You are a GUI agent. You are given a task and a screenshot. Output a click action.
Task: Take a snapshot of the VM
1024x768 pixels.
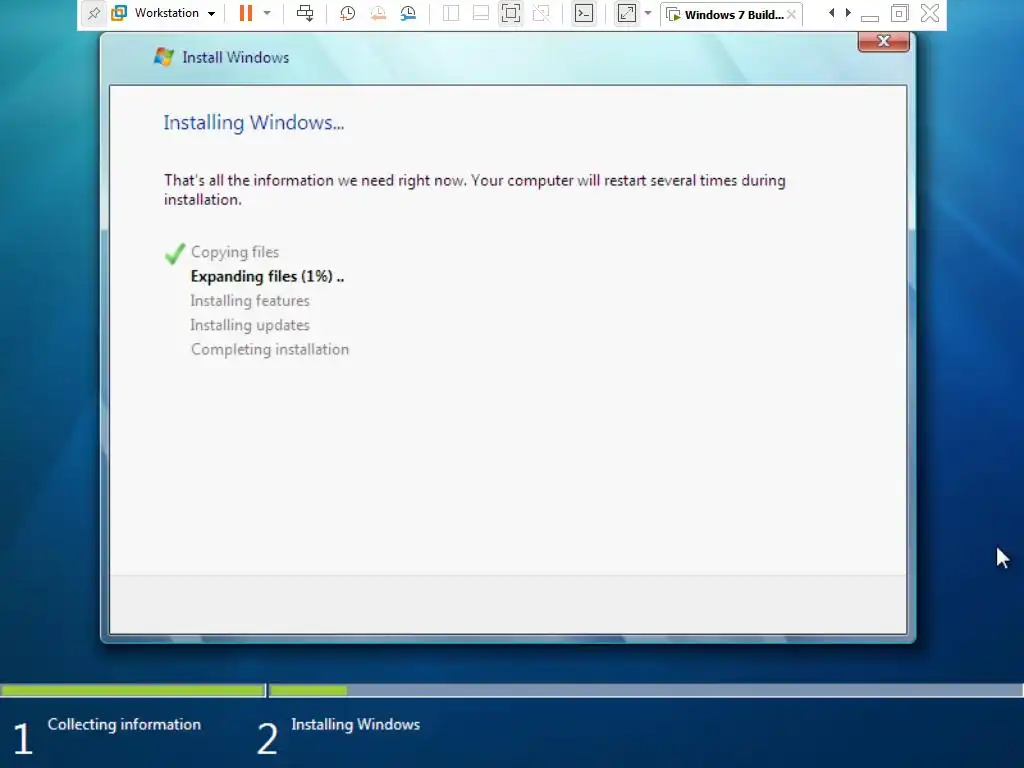click(x=347, y=13)
